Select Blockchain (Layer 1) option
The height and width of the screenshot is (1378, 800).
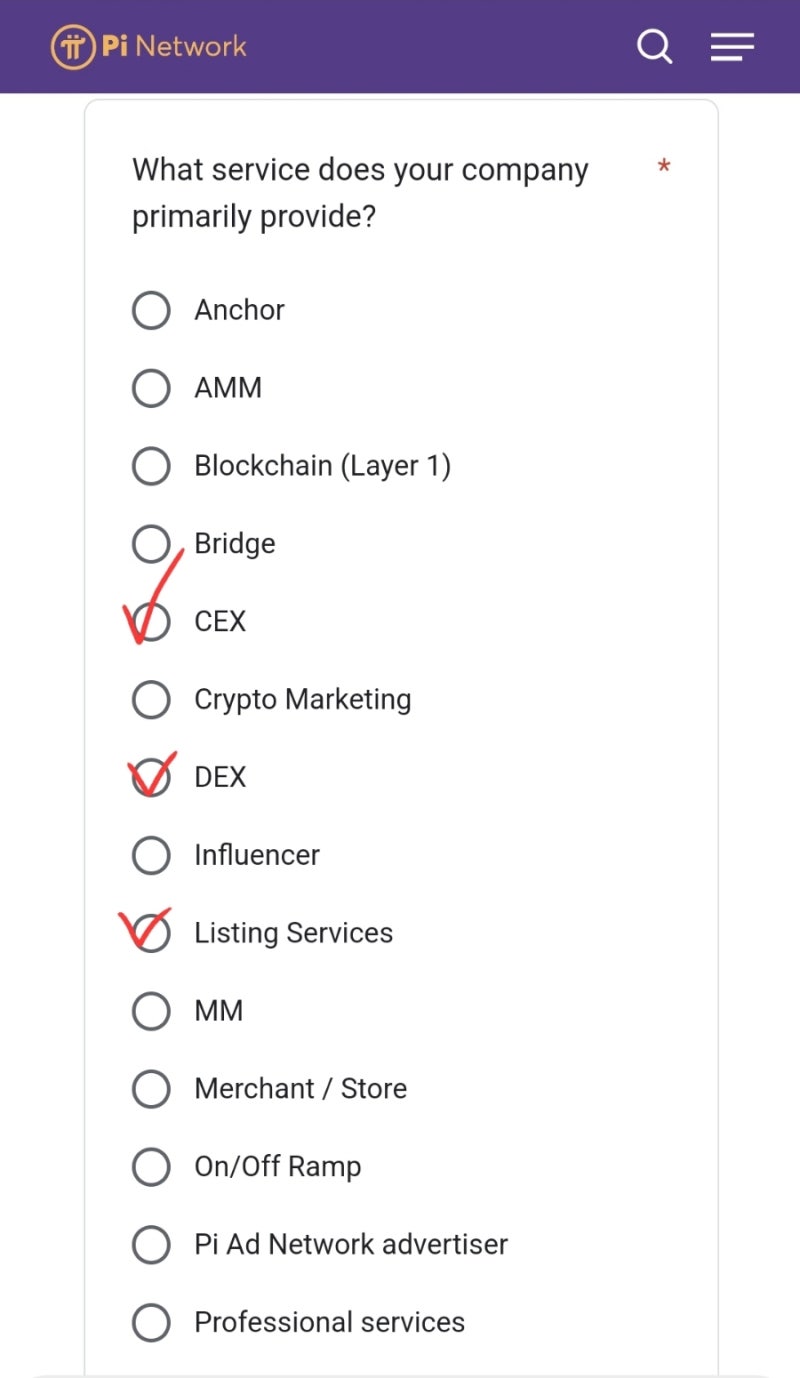151,466
